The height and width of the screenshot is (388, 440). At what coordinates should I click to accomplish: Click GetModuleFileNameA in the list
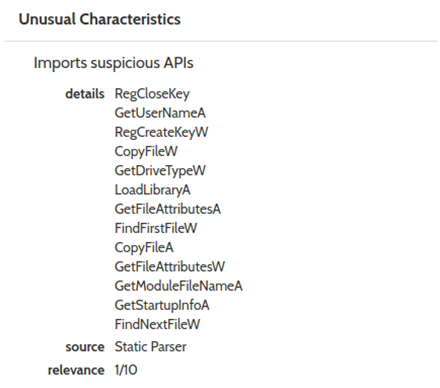pyautogui.click(x=178, y=286)
